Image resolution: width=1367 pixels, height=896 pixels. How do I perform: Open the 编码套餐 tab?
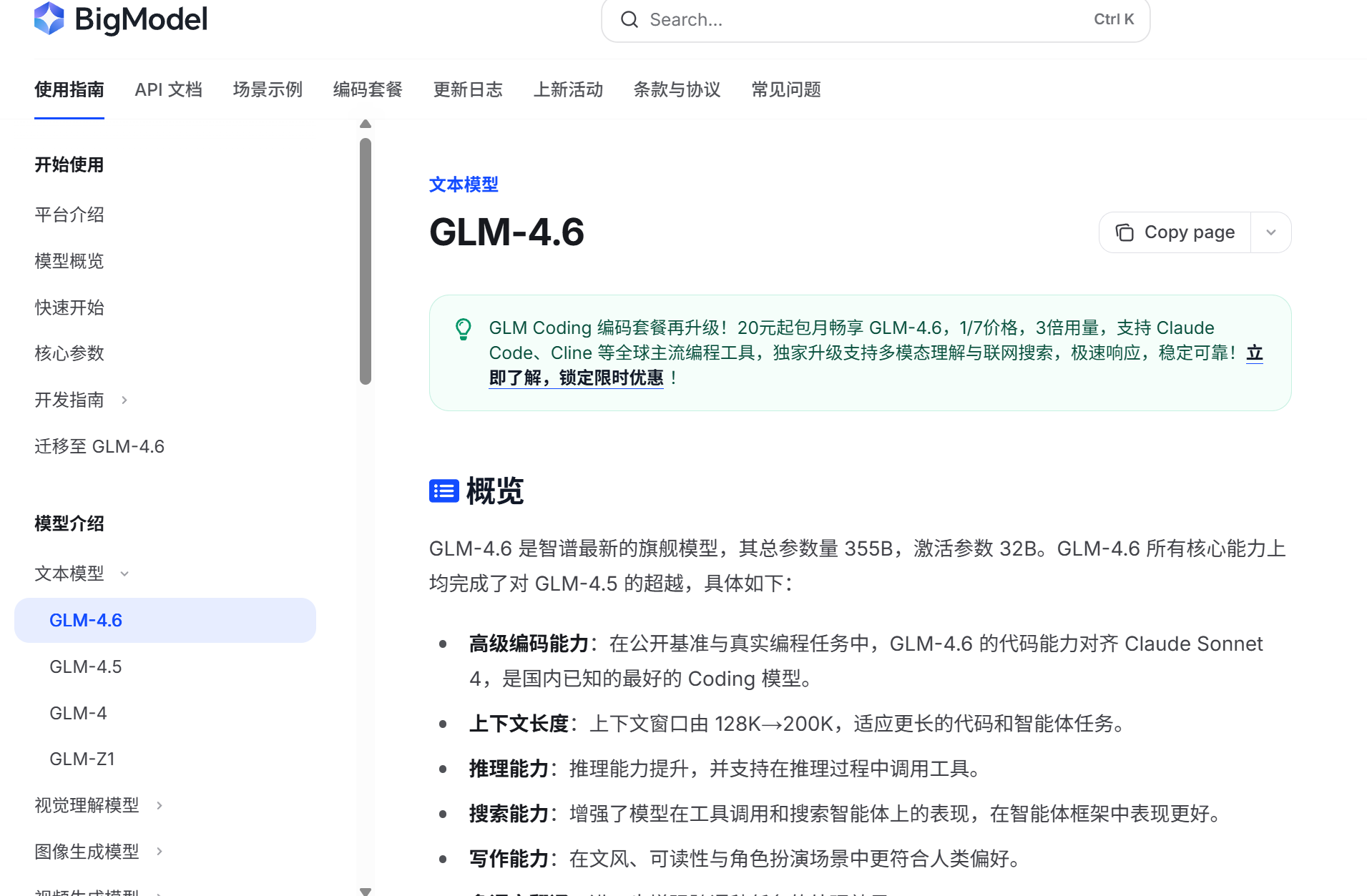tap(368, 89)
